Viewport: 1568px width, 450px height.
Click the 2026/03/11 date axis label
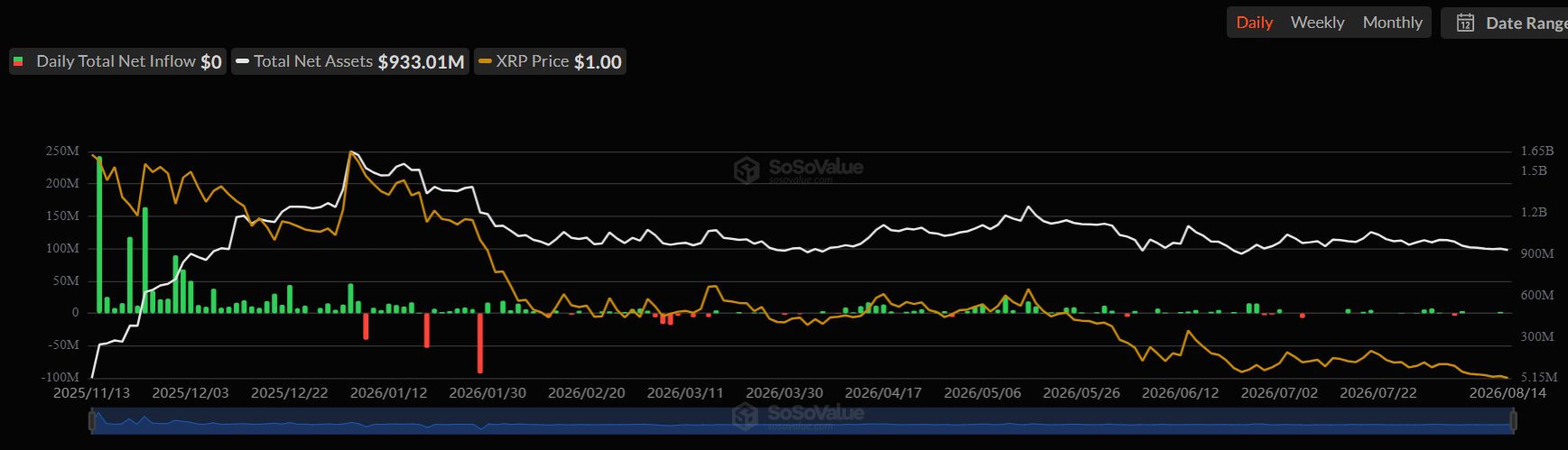[685, 393]
